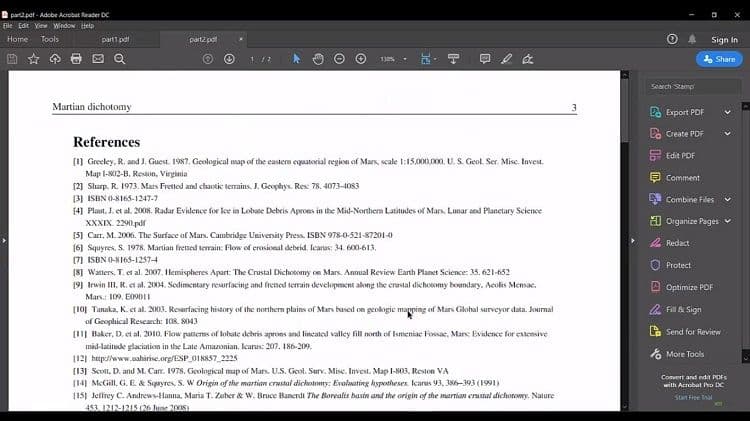Click the Share button

coord(720,59)
